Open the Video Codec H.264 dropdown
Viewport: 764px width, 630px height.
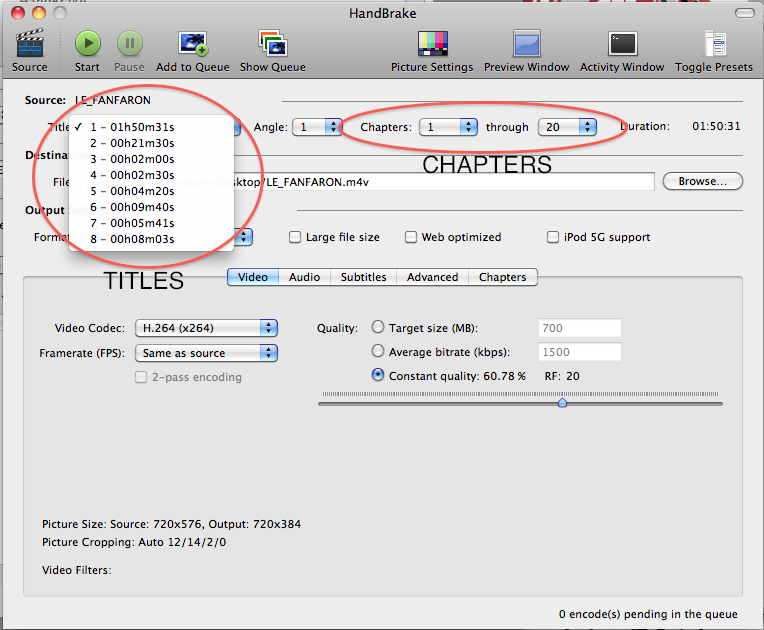pyautogui.click(x=206, y=328)
